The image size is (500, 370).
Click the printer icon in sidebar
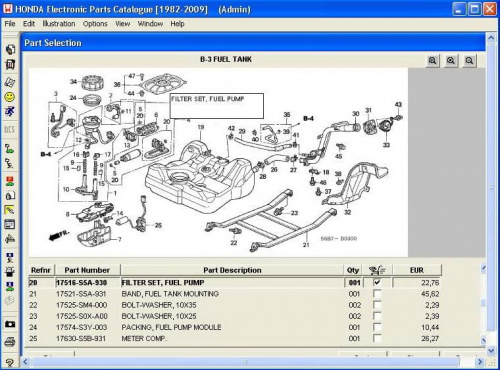point(10,342)
